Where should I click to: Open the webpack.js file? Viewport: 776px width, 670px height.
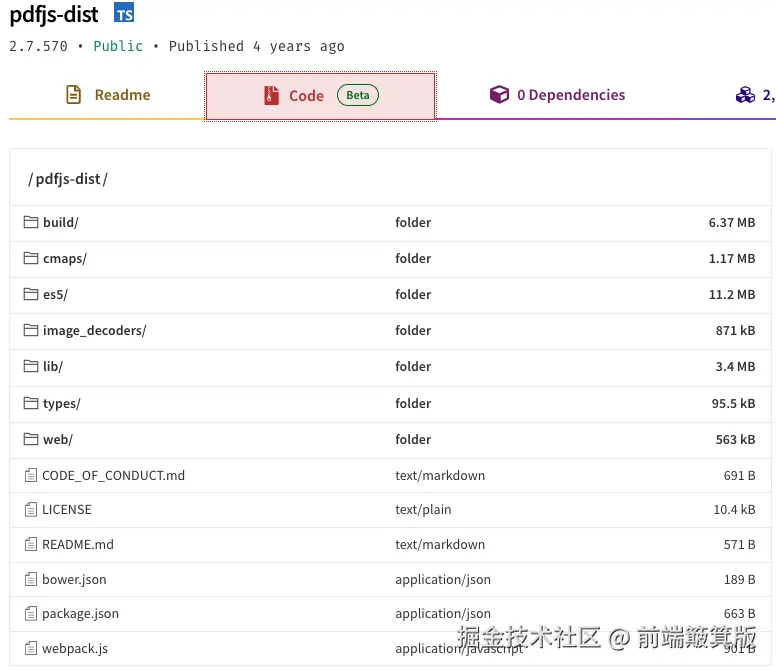[x=75, y=648]
